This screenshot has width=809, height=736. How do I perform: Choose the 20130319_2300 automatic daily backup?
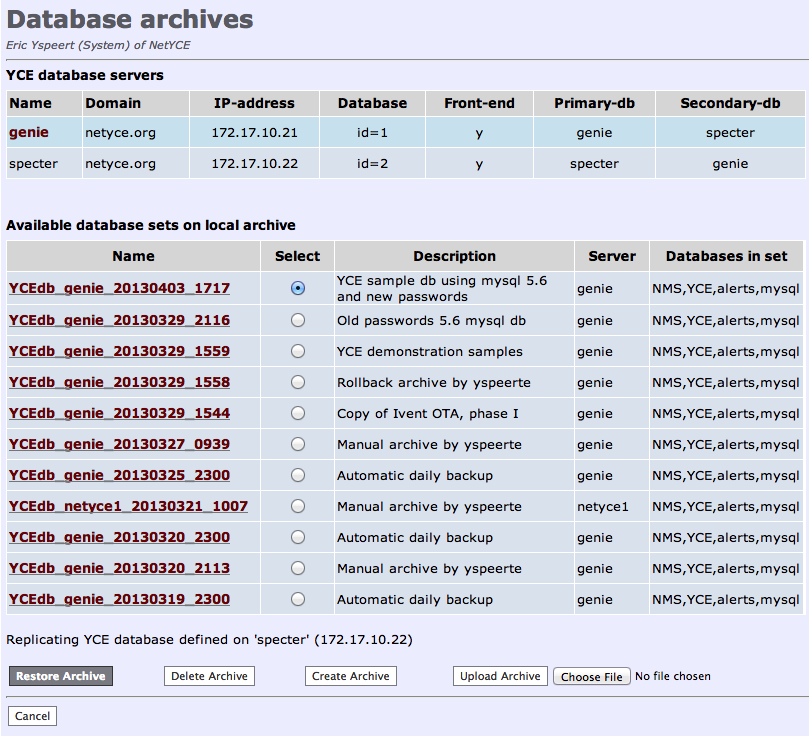(x=297, y=598)
